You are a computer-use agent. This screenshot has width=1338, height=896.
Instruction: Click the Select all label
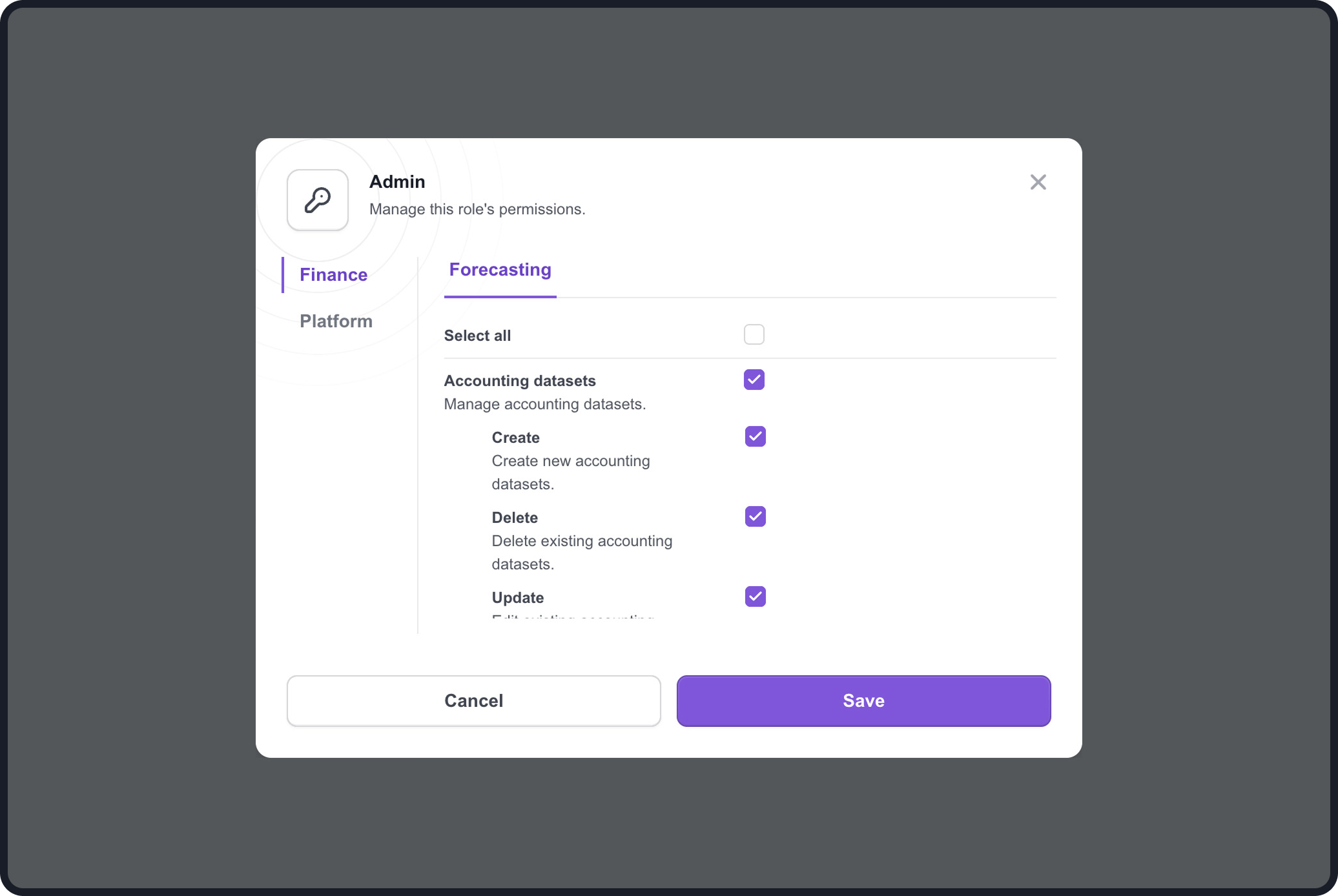[x=477, y=336]
